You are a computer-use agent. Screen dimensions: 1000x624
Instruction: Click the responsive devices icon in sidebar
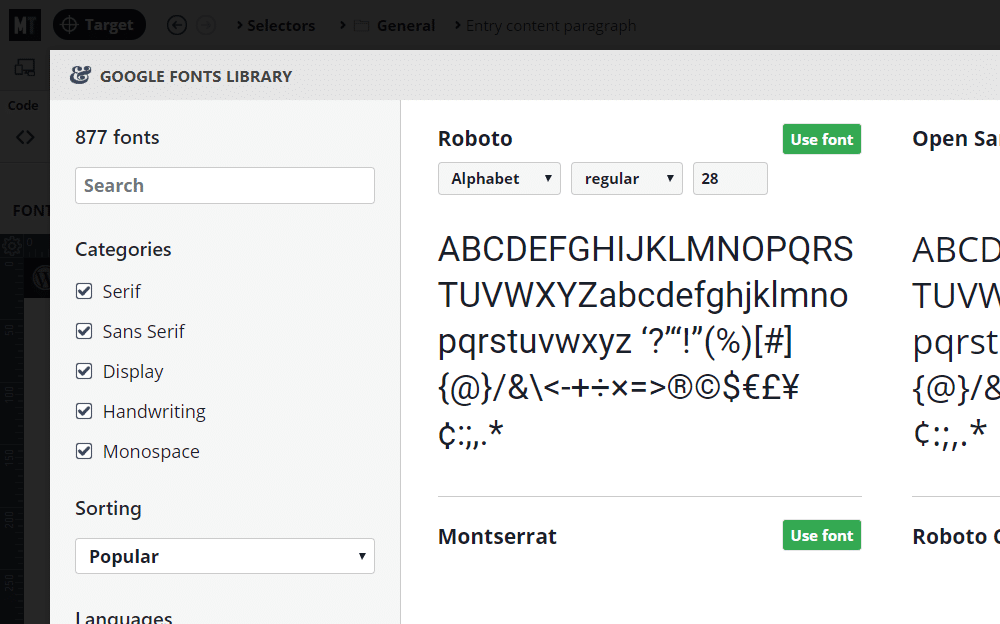[x=25, y=67]
